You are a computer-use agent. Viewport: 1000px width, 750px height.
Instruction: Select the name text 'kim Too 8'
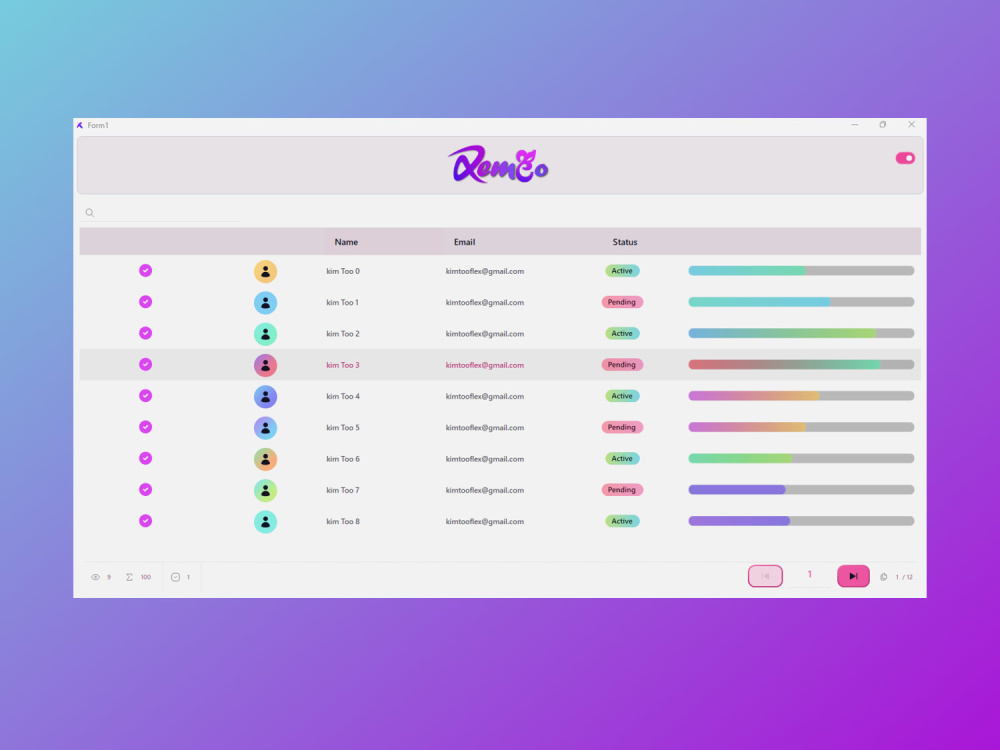343,521
